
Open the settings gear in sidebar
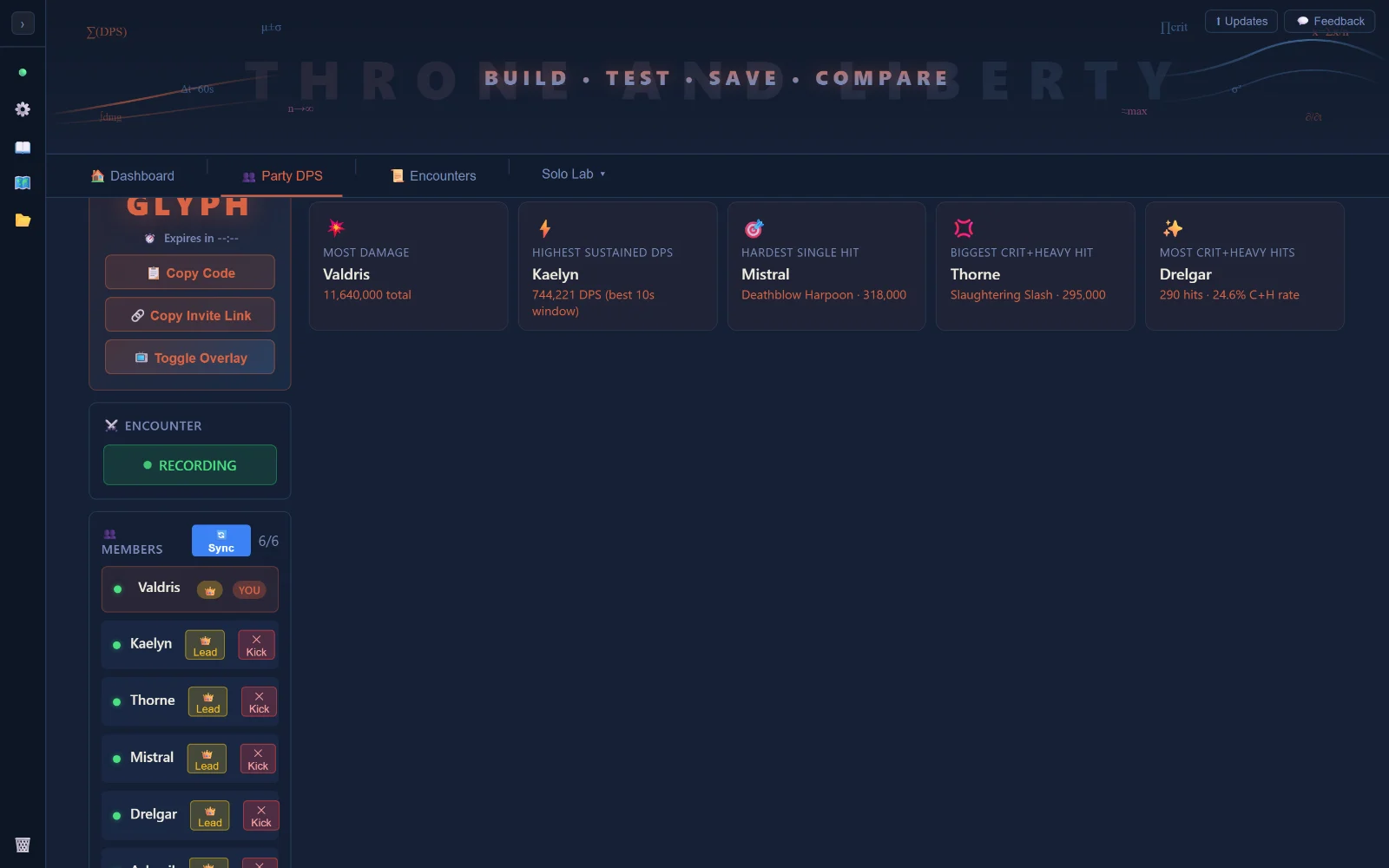click(23, 109)
